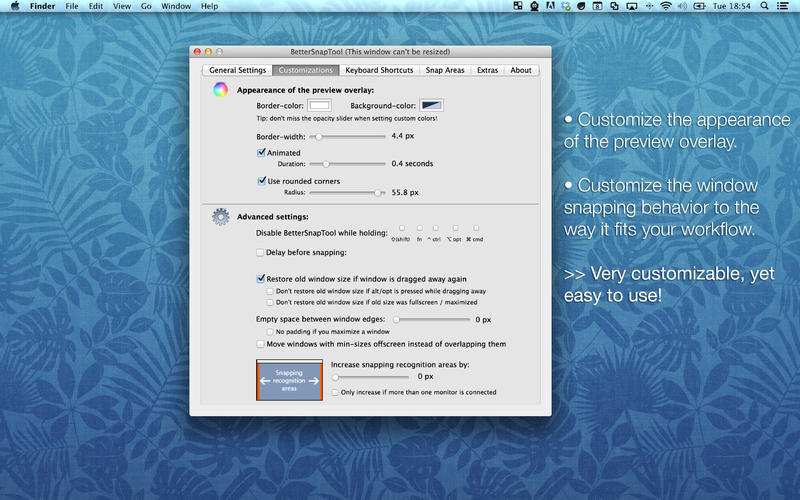Click the Snapping recognition areas preview image
The image size is (800, 500).
click(x=289, y=380)
